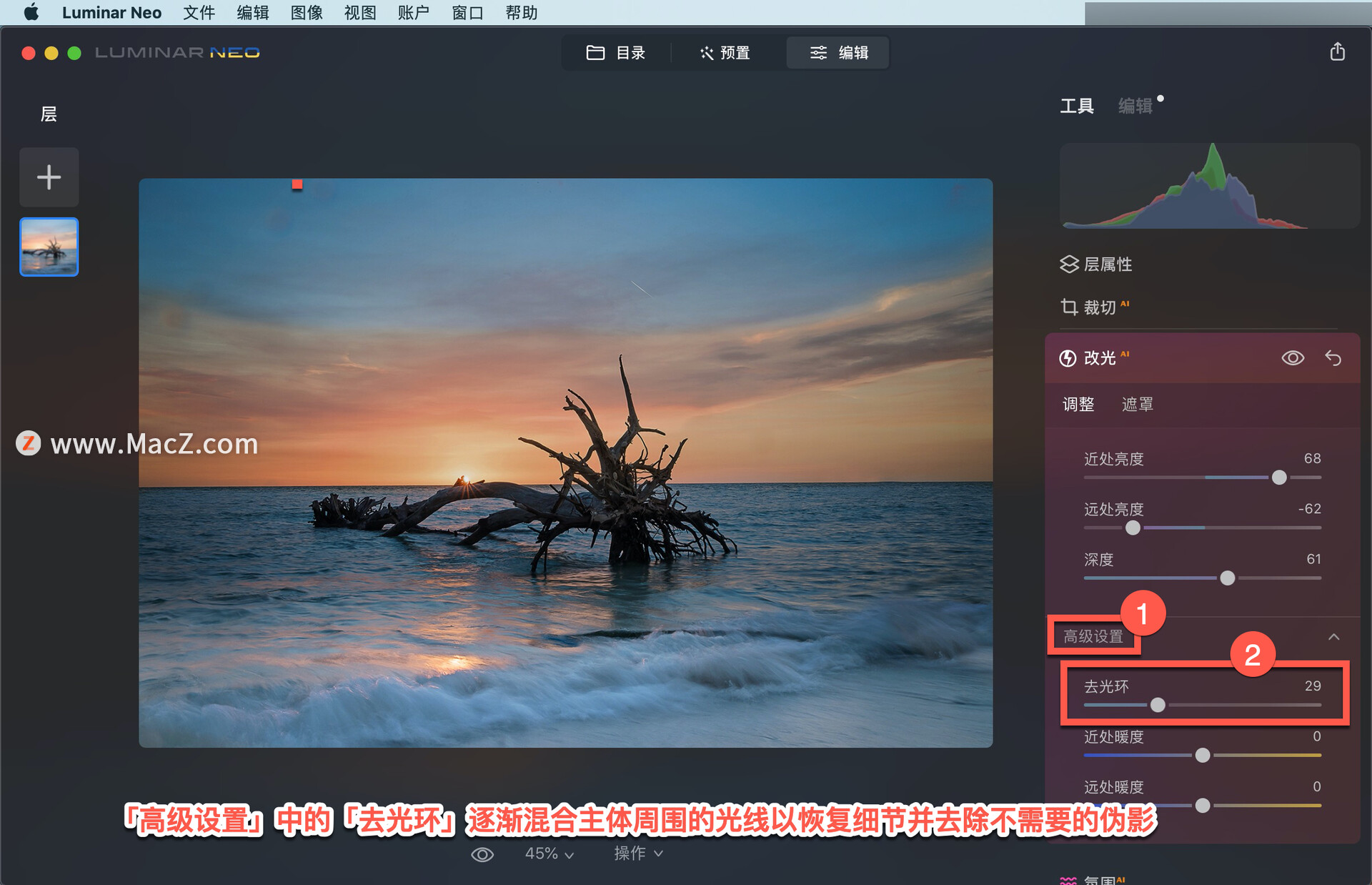The height and width of the screenshot is (885, 1372).
Task: Switch to the 预置 presets view
Action: [x=725, y=53]
